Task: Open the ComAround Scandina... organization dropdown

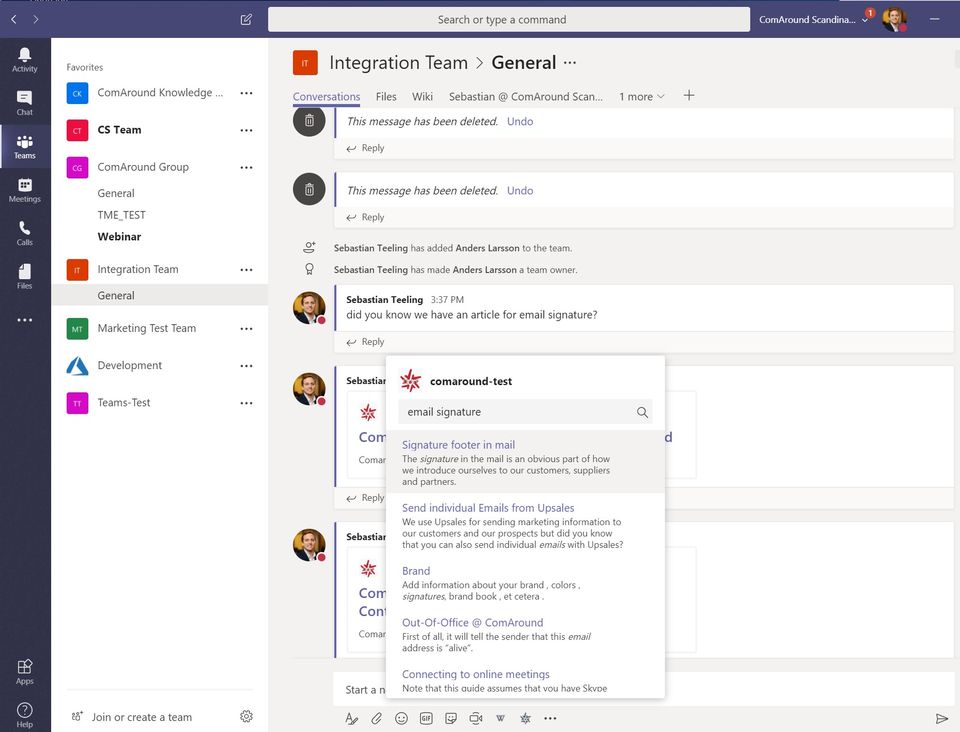Action: coord(813,20)
